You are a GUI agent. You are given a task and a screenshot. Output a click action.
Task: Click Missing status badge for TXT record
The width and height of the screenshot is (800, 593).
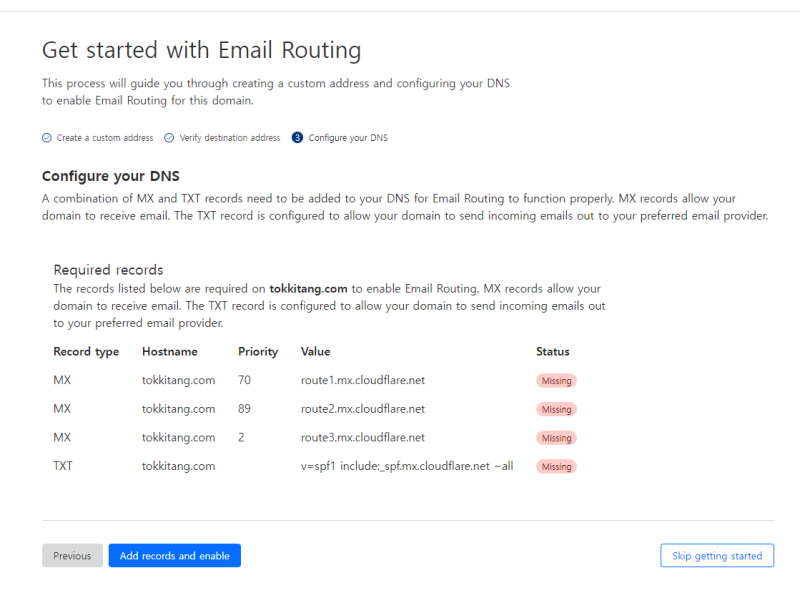(556, 467)
